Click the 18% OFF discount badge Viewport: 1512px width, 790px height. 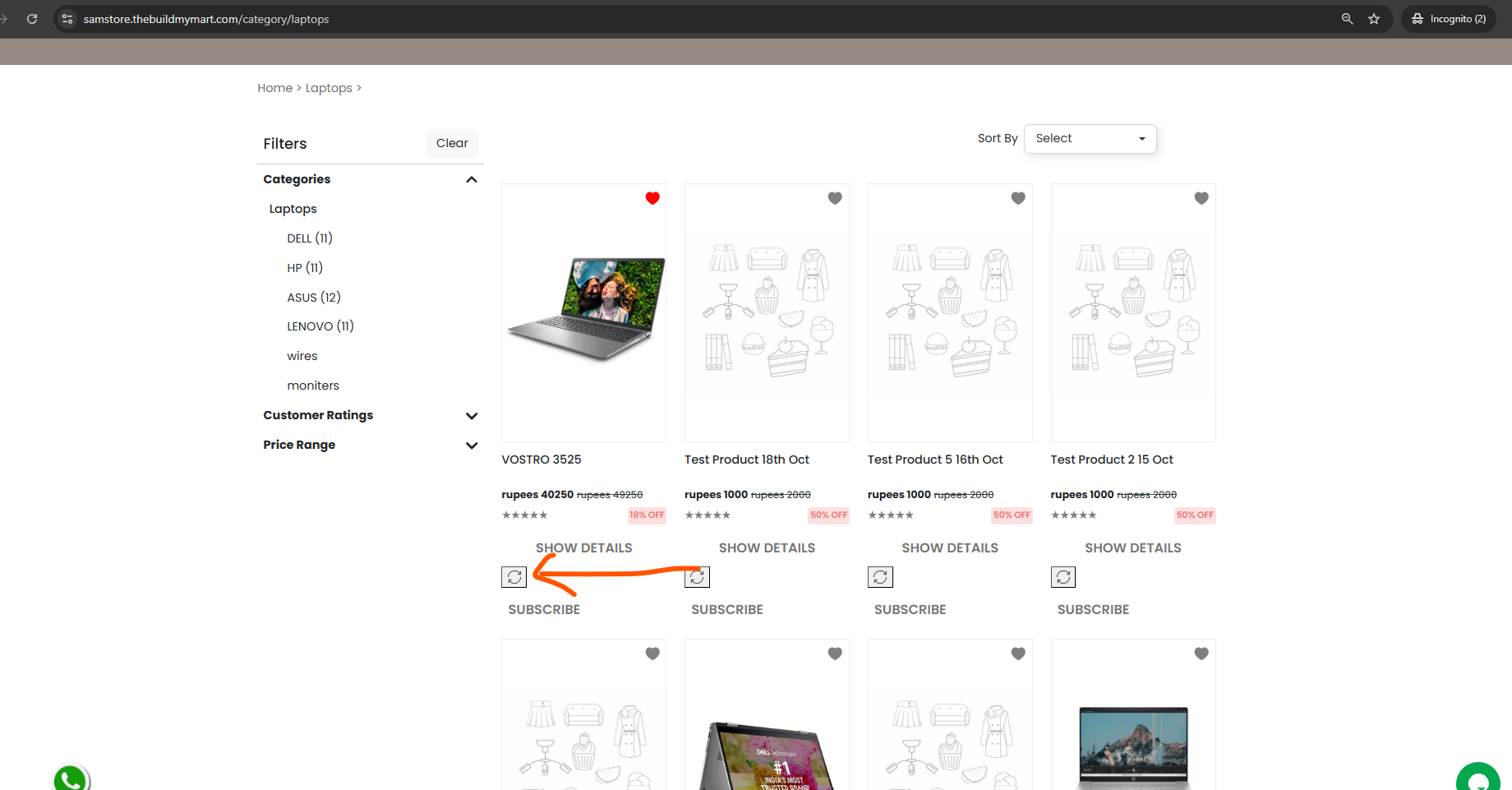[x=647, y=515]
